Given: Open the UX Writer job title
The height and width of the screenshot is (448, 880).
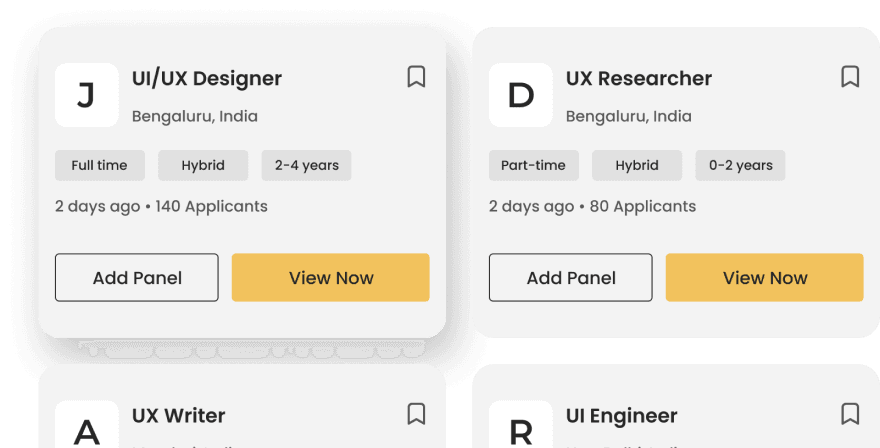Looking at the screenshot, I should pos(178,415).
